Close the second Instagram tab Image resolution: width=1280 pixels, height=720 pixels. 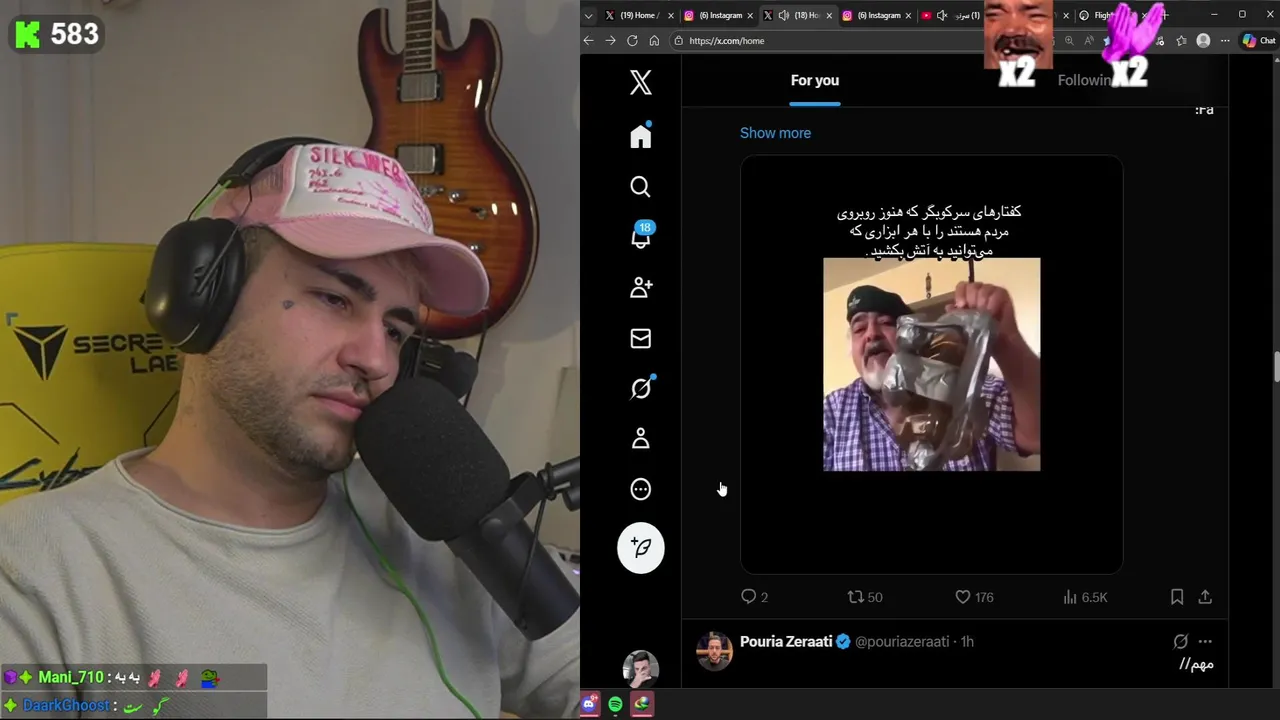(x=908, y=15)
